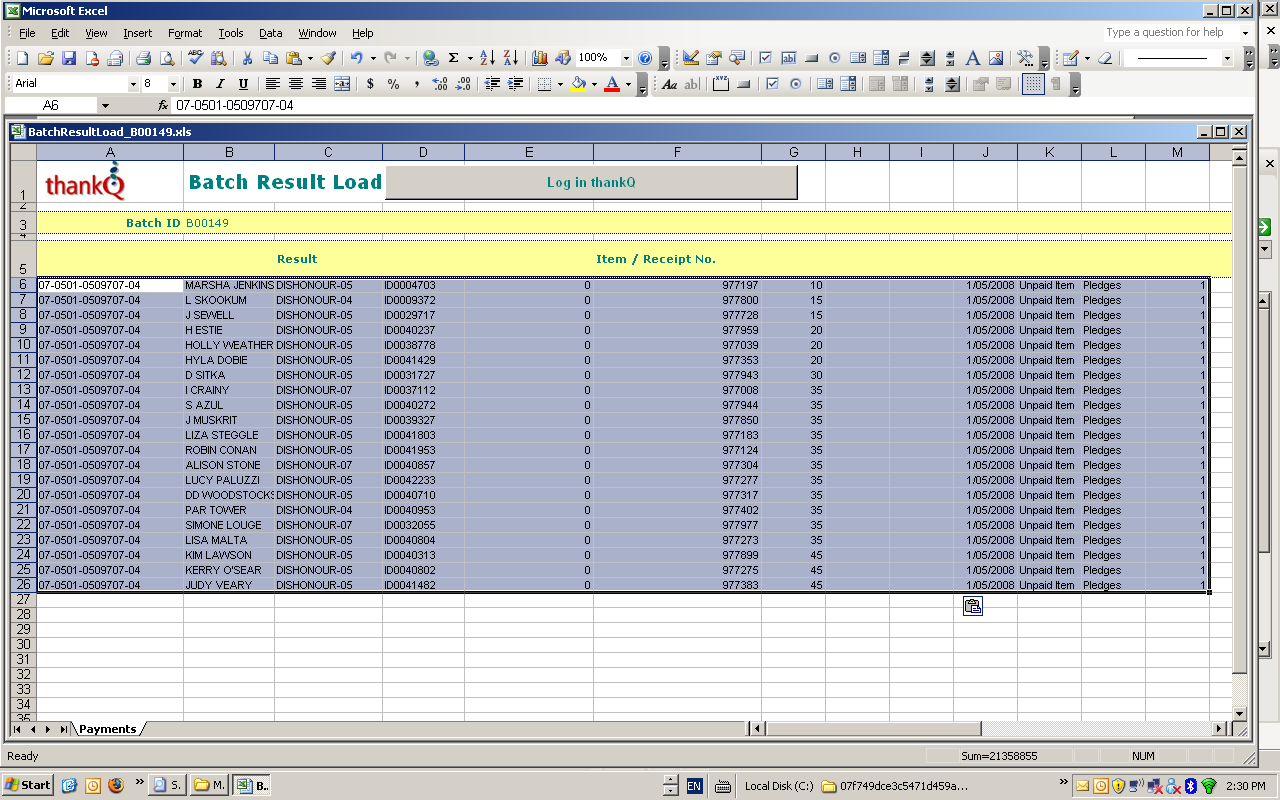Screen dimensions: 1280x800
Task: Cut the selection with the scissors icon
Action: point(246,58)
